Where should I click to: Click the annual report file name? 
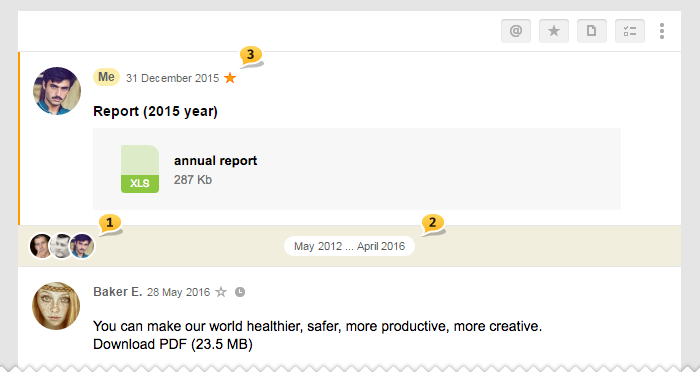[x=215, y=161]
